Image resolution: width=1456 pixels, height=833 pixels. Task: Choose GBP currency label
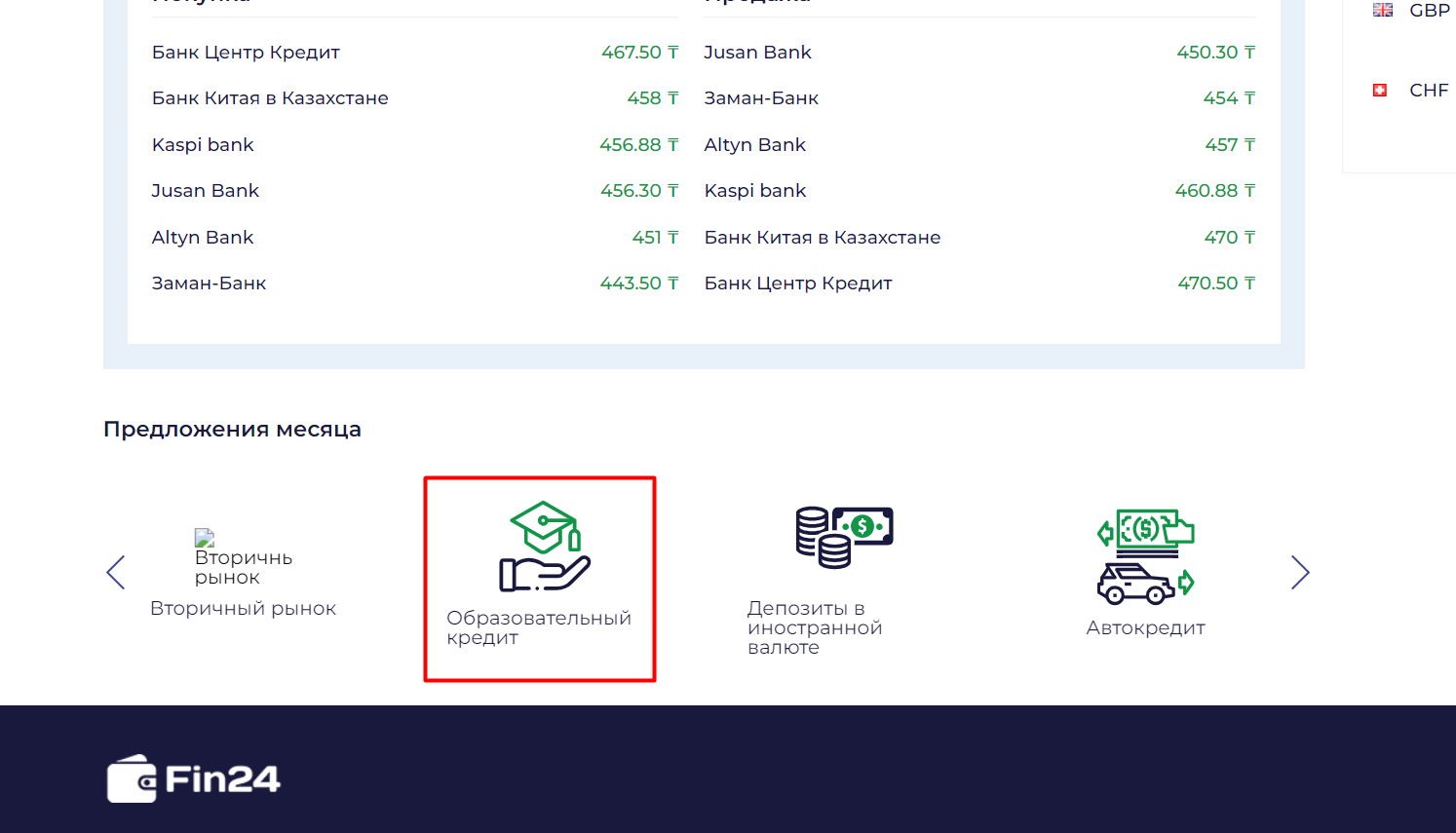[1430, 10]
